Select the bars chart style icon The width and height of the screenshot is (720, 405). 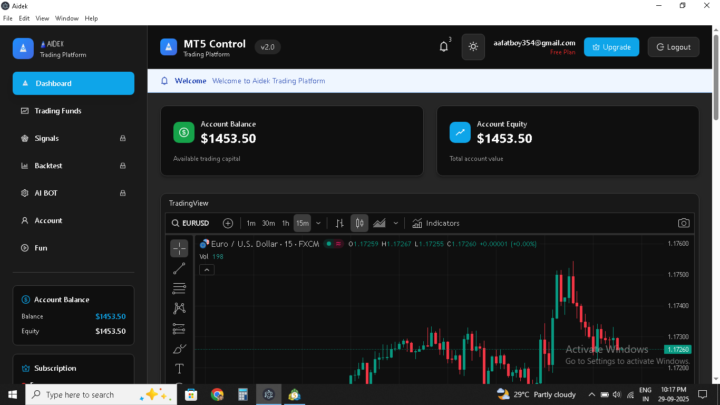coord(339,223)
